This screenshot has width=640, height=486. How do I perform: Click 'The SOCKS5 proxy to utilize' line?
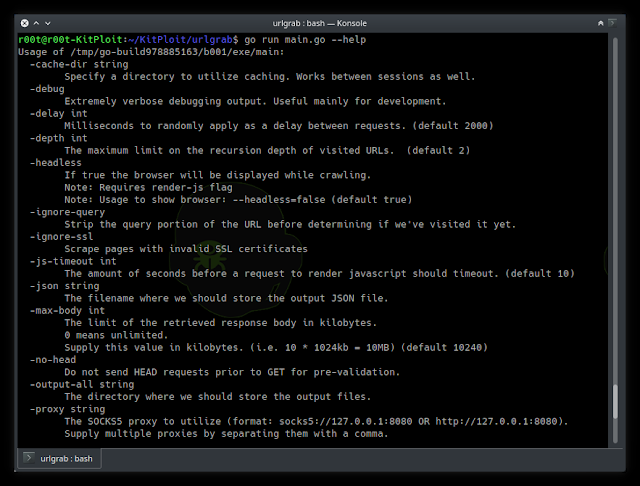coord(316,421)
